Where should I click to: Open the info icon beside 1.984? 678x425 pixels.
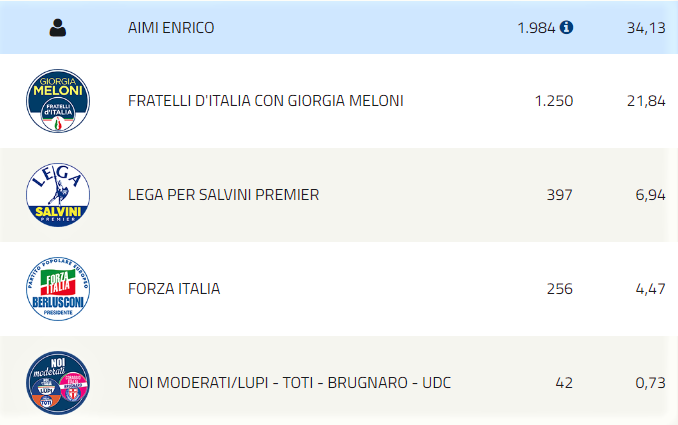click(x=566, y=27)
